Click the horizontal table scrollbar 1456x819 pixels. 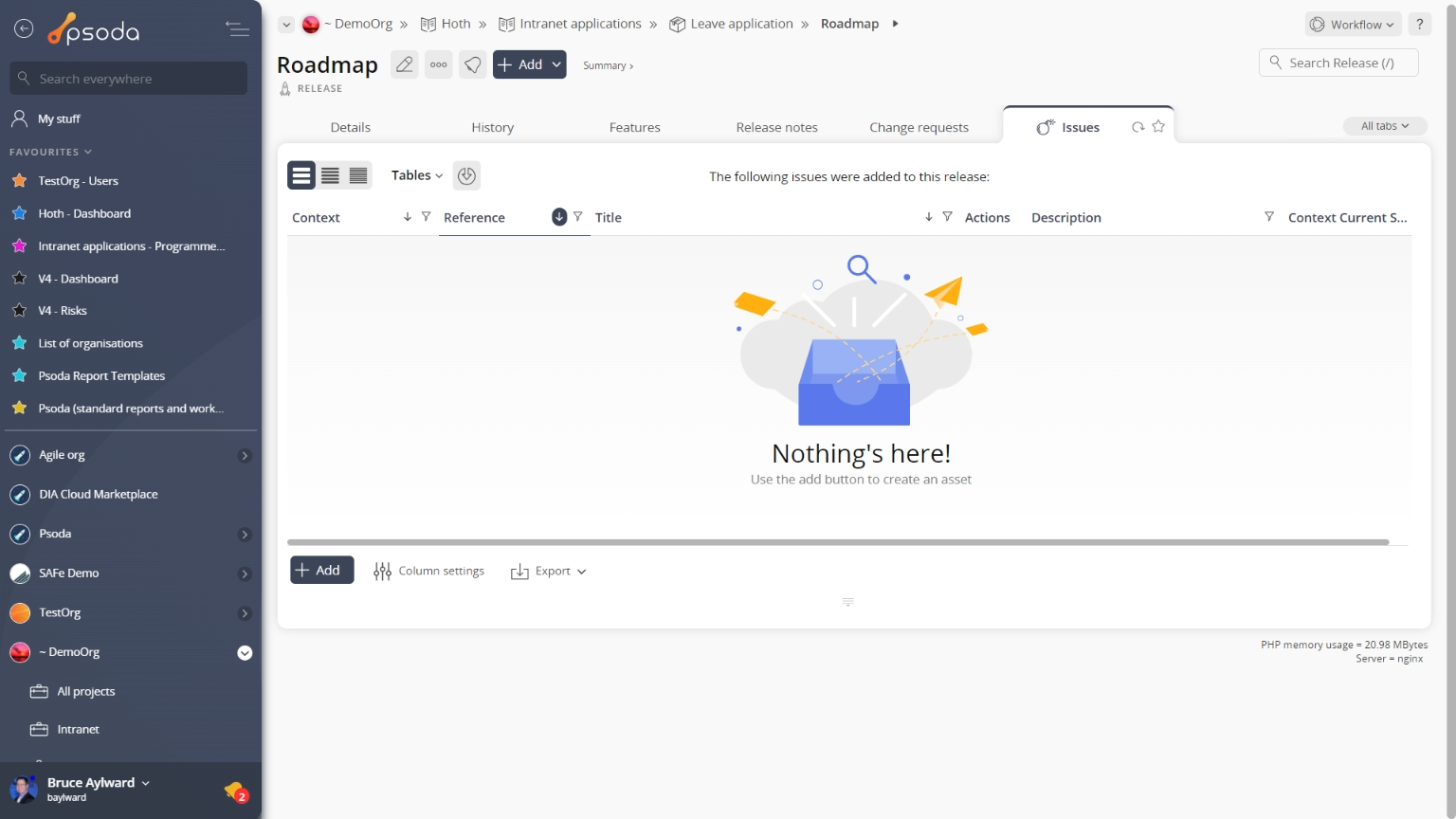coord(838,542)
